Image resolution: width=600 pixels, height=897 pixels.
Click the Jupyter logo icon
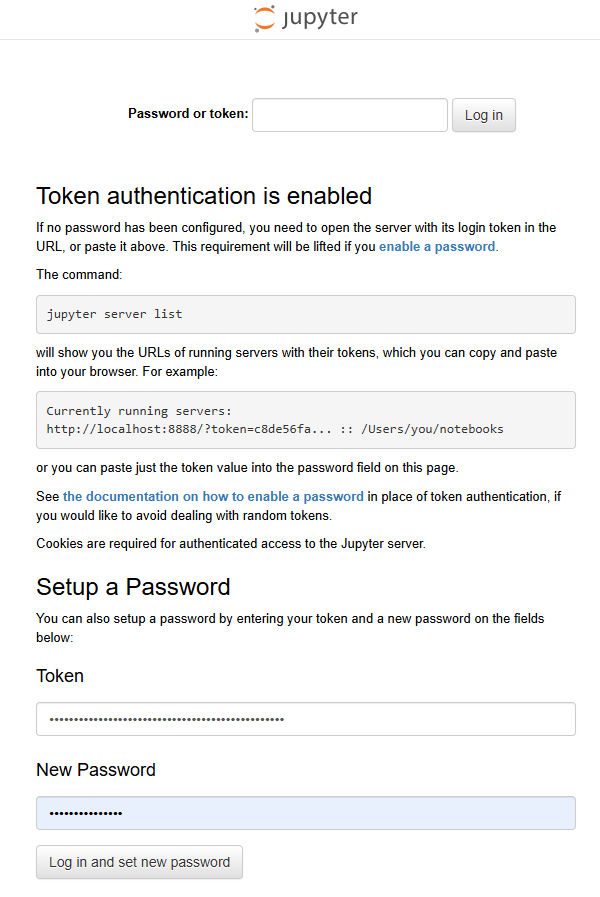point(265,18)
